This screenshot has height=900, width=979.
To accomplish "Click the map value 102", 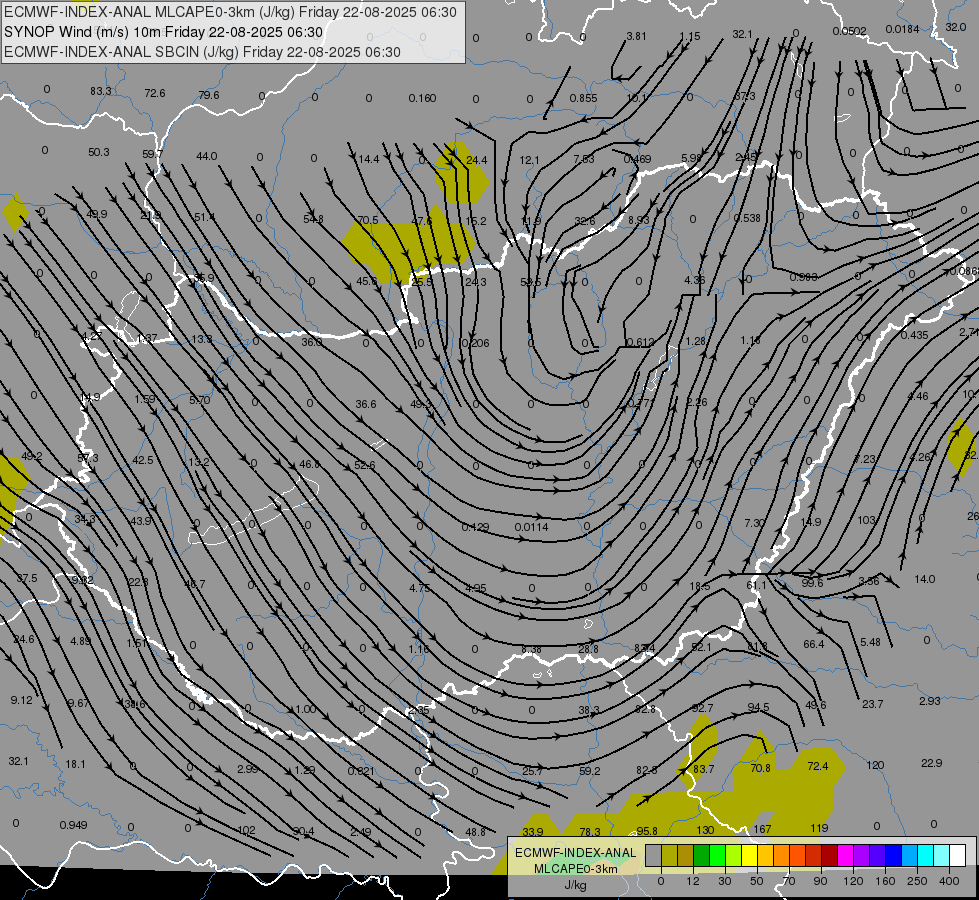I will (x=247, y=830).
